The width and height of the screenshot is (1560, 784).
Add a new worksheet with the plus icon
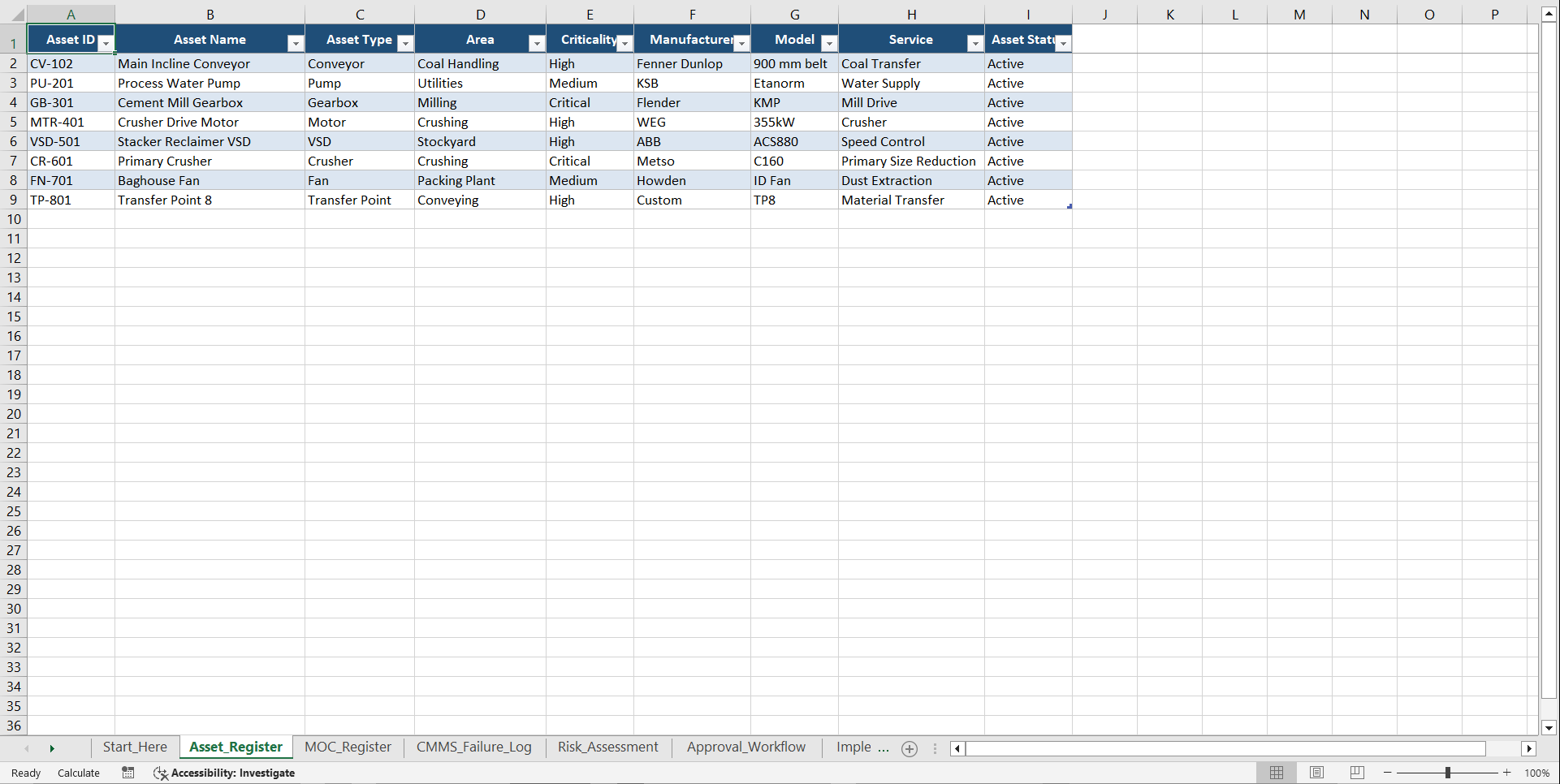(x=909, y=748)
